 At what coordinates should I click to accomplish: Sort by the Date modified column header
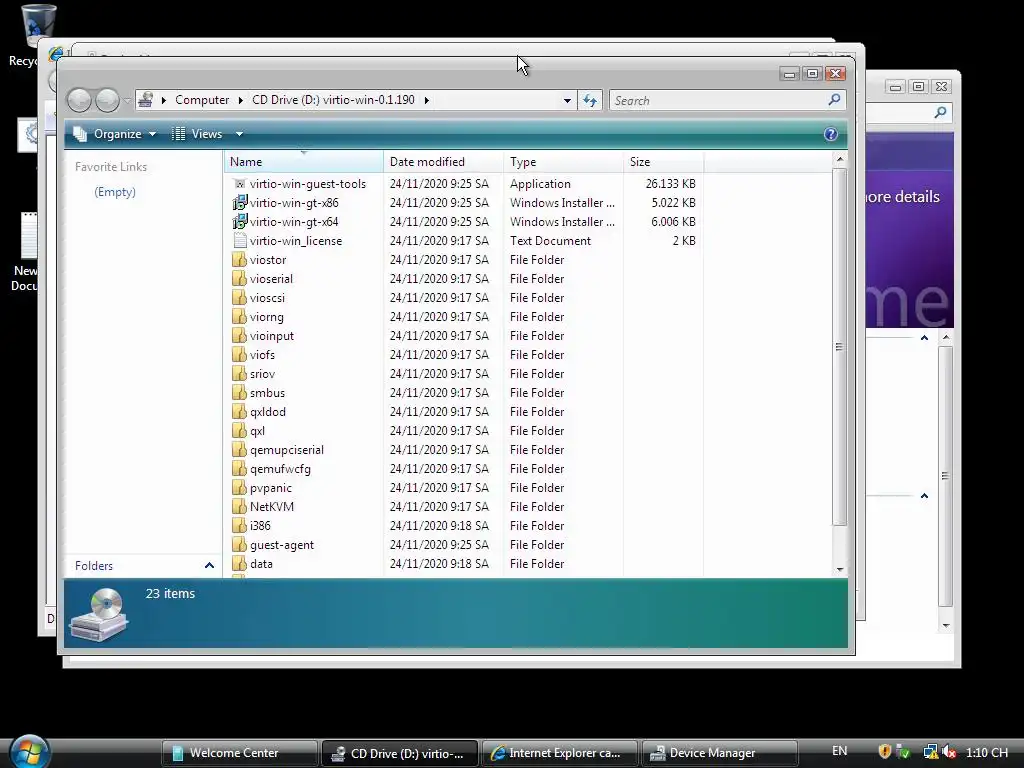(x=443, y=161)
